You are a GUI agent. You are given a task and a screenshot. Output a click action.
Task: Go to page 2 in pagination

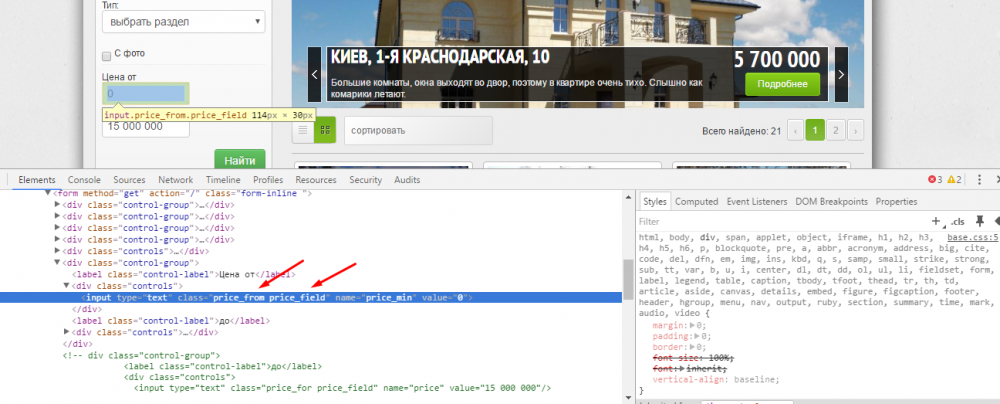pyautogui.click(x=836, y=131)
